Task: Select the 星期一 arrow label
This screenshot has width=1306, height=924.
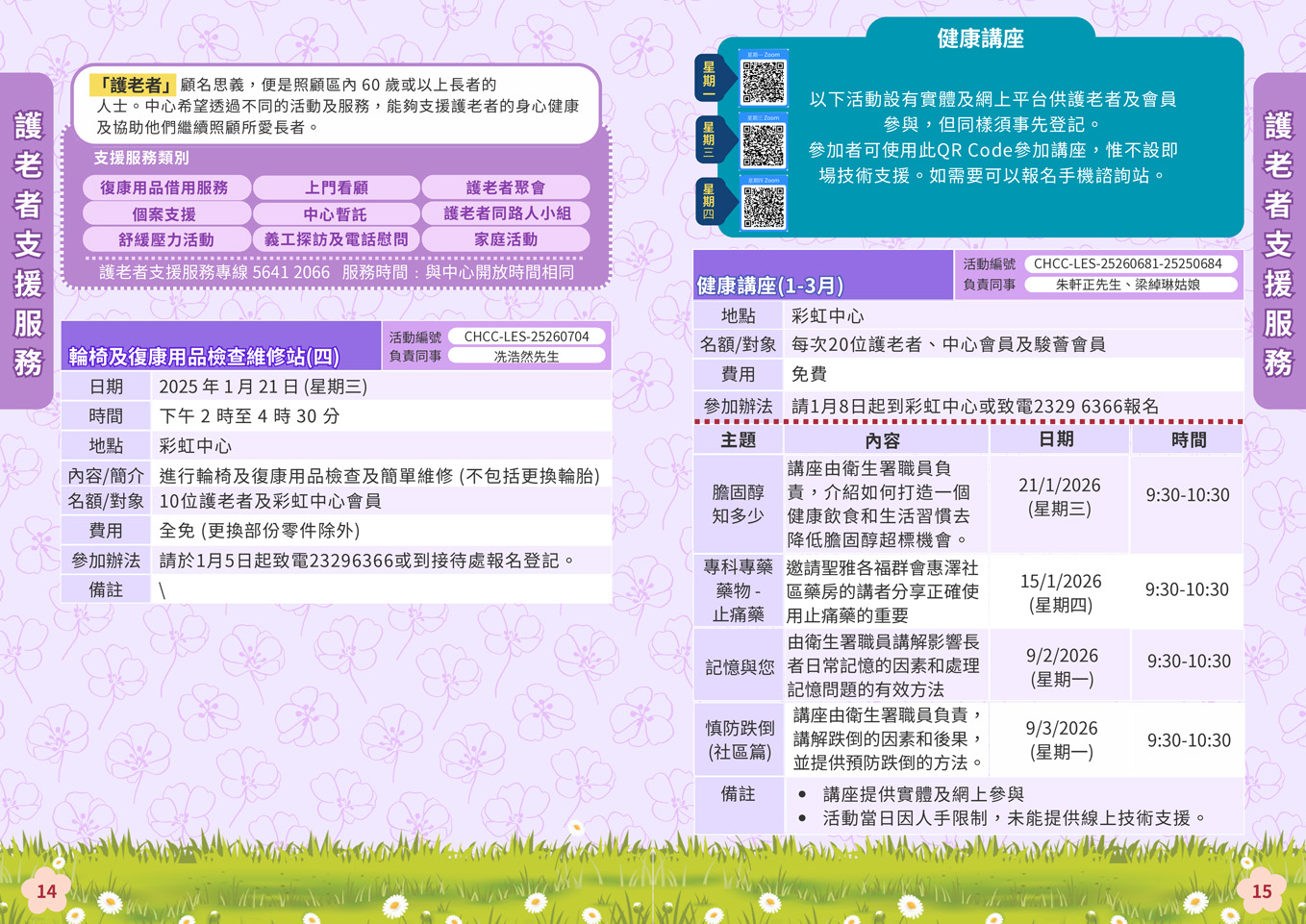Action: (711, 80)
